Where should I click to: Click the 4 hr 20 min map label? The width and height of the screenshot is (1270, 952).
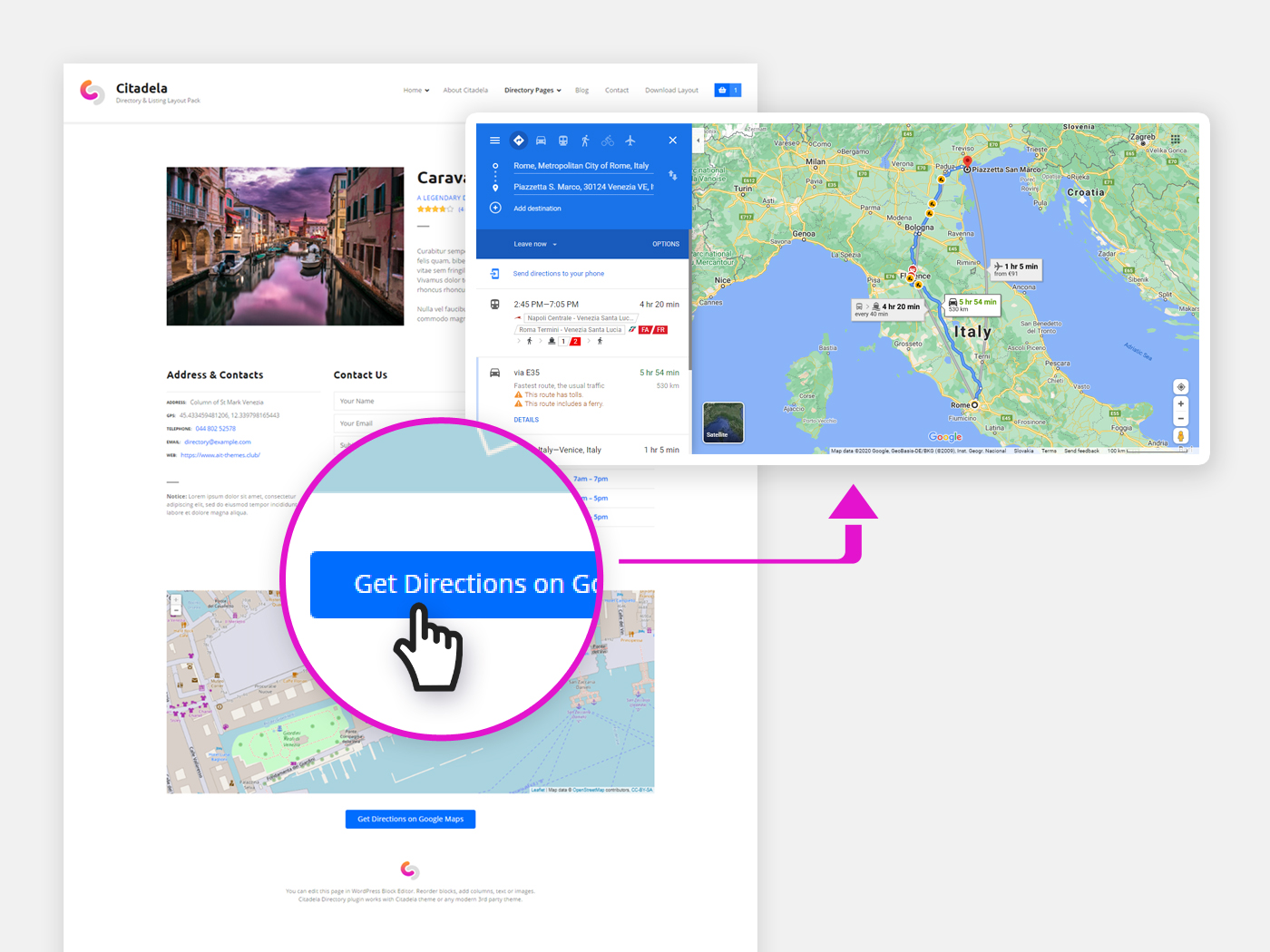coord(886,309)
